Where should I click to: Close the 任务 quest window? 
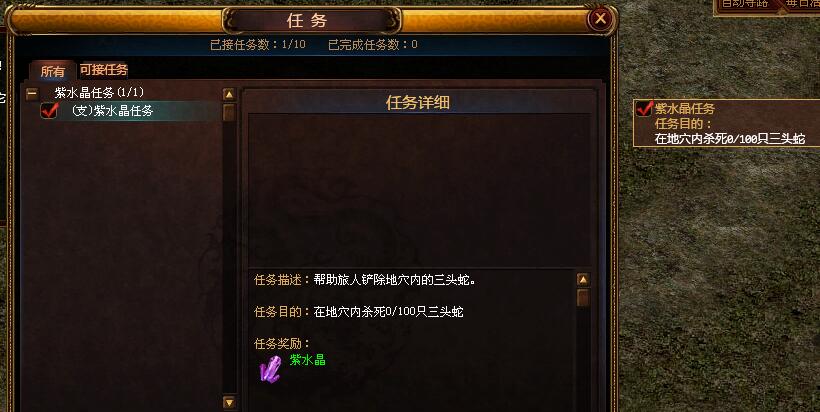pos(600,19)
